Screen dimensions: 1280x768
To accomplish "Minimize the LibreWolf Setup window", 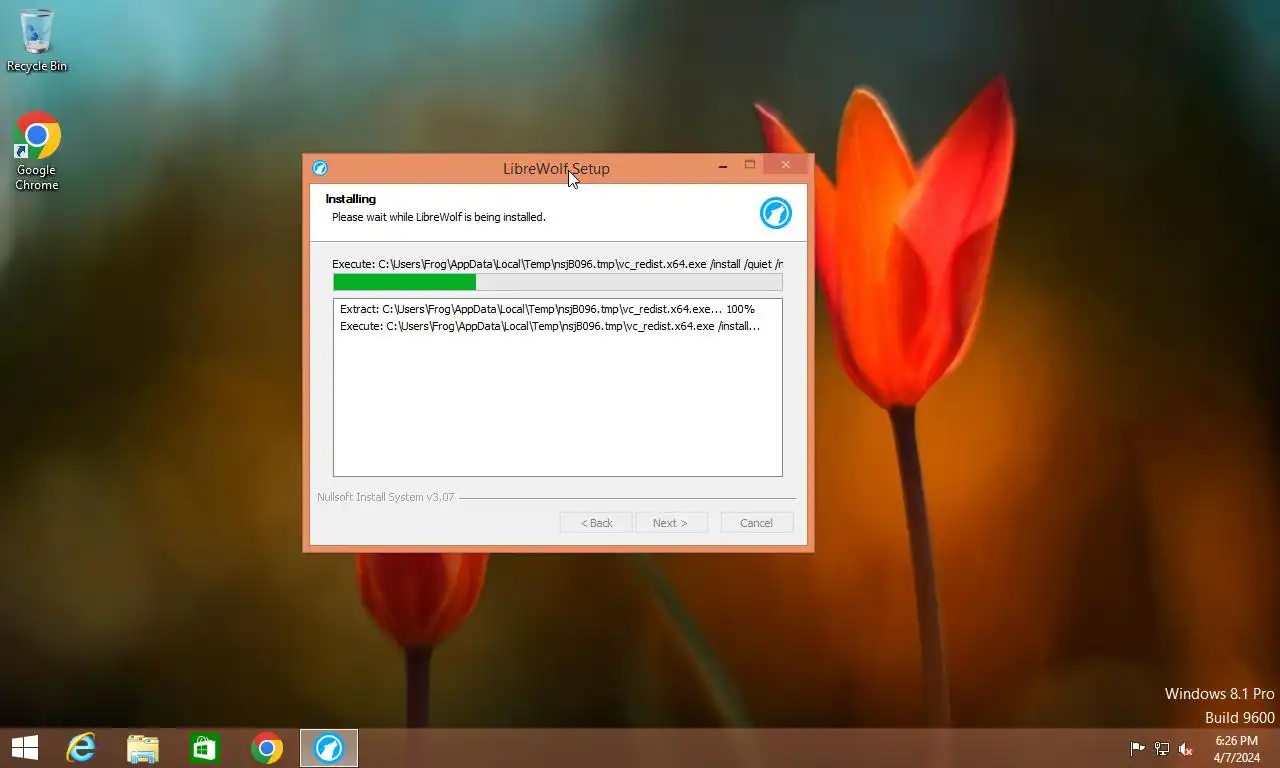I will click(x=722, y=166).
